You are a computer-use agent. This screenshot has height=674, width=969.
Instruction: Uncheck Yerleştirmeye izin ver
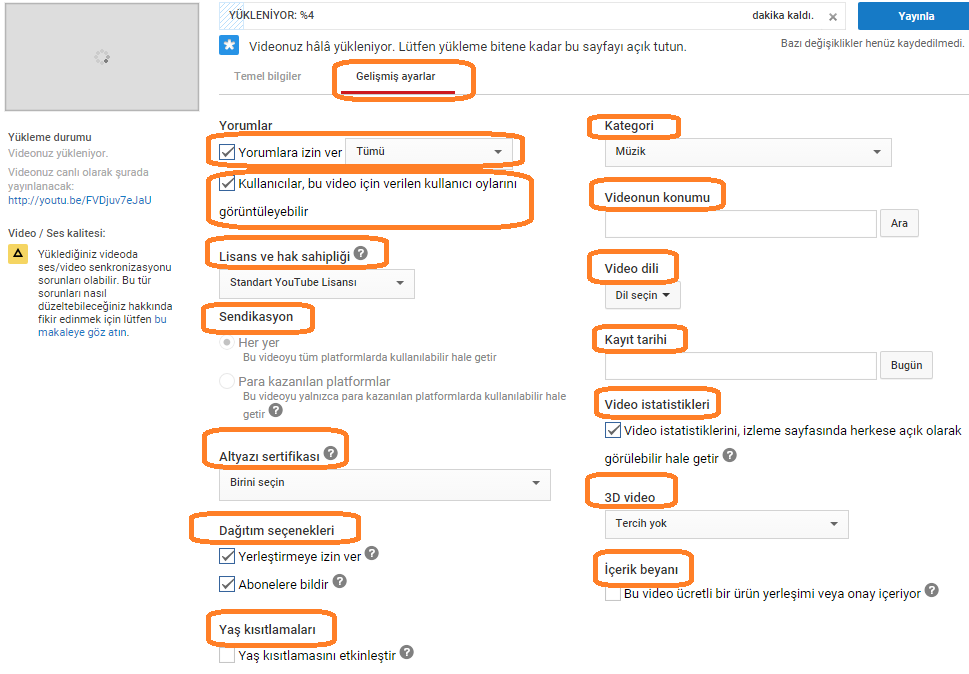(227, 556)
